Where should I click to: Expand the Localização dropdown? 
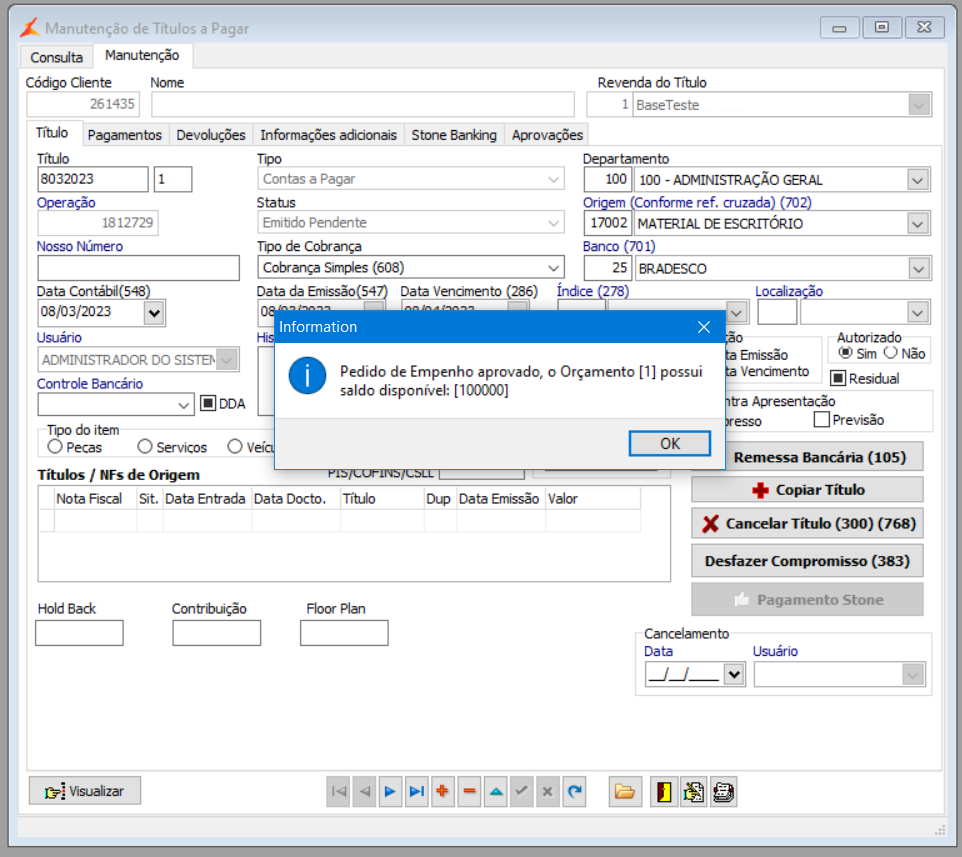tap(917, 313)
